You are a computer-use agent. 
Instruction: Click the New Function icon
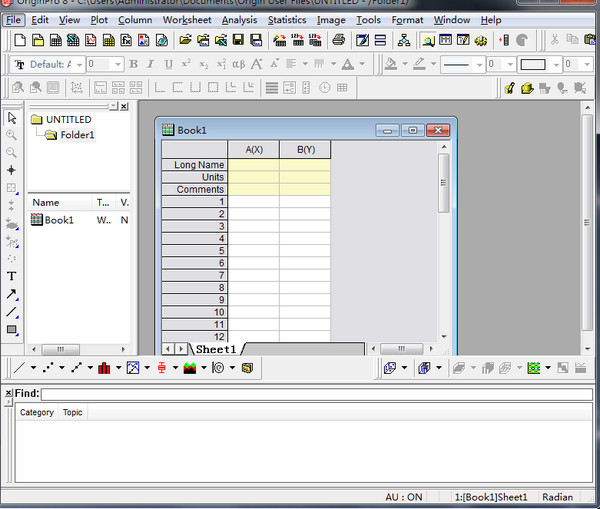tap(126, 40)
